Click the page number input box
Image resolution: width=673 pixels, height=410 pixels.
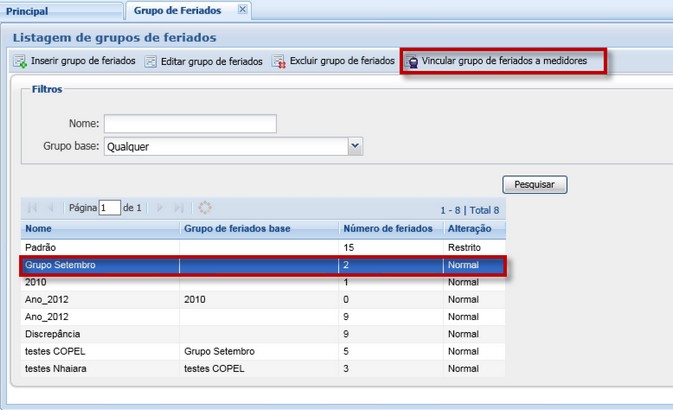(x=109, y=208)
